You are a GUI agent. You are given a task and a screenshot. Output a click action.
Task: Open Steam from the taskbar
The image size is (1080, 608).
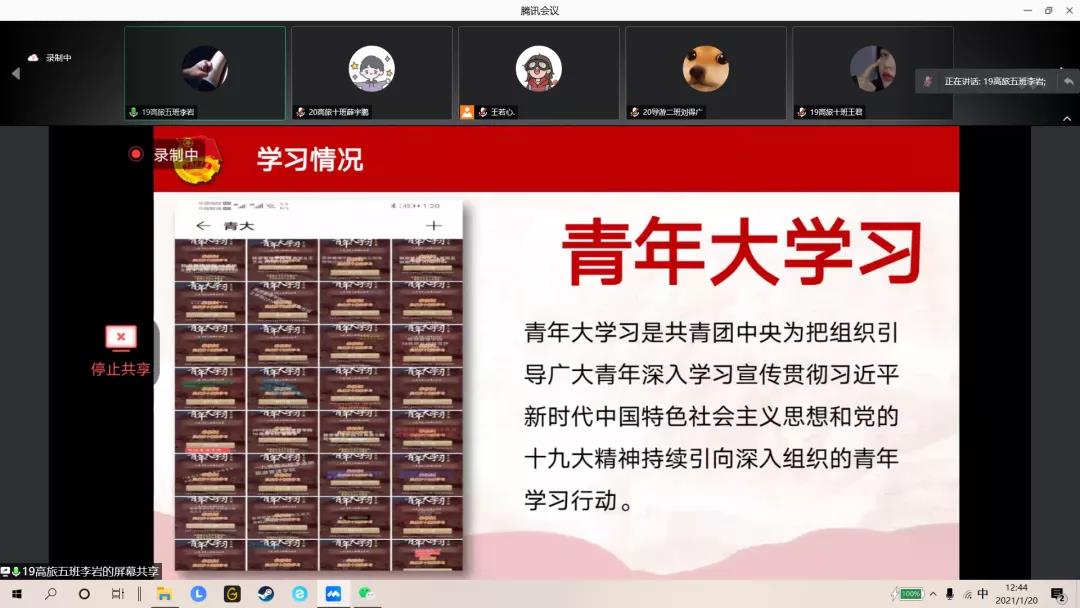(266, 594)
